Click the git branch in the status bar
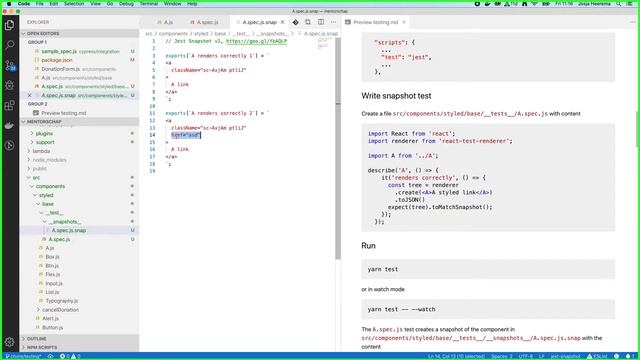 pos(23,356)
